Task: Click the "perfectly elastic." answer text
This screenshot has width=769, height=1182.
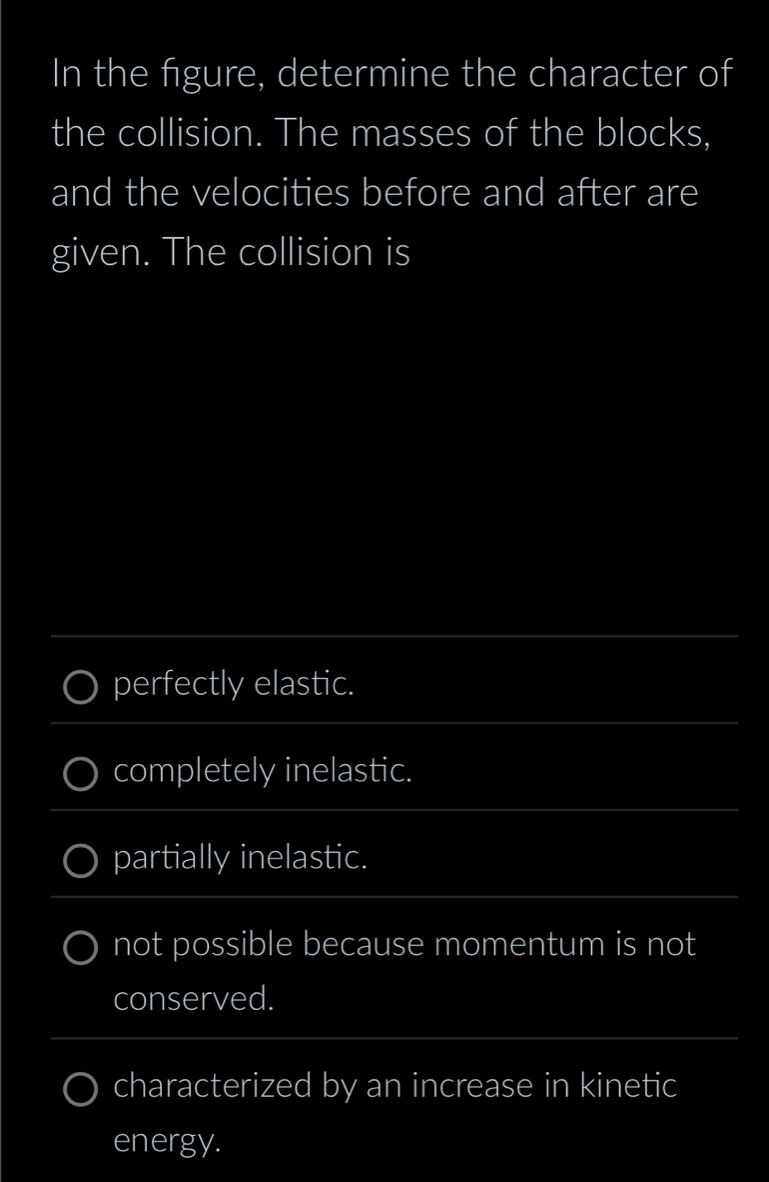Action: (x=234, y=685)
